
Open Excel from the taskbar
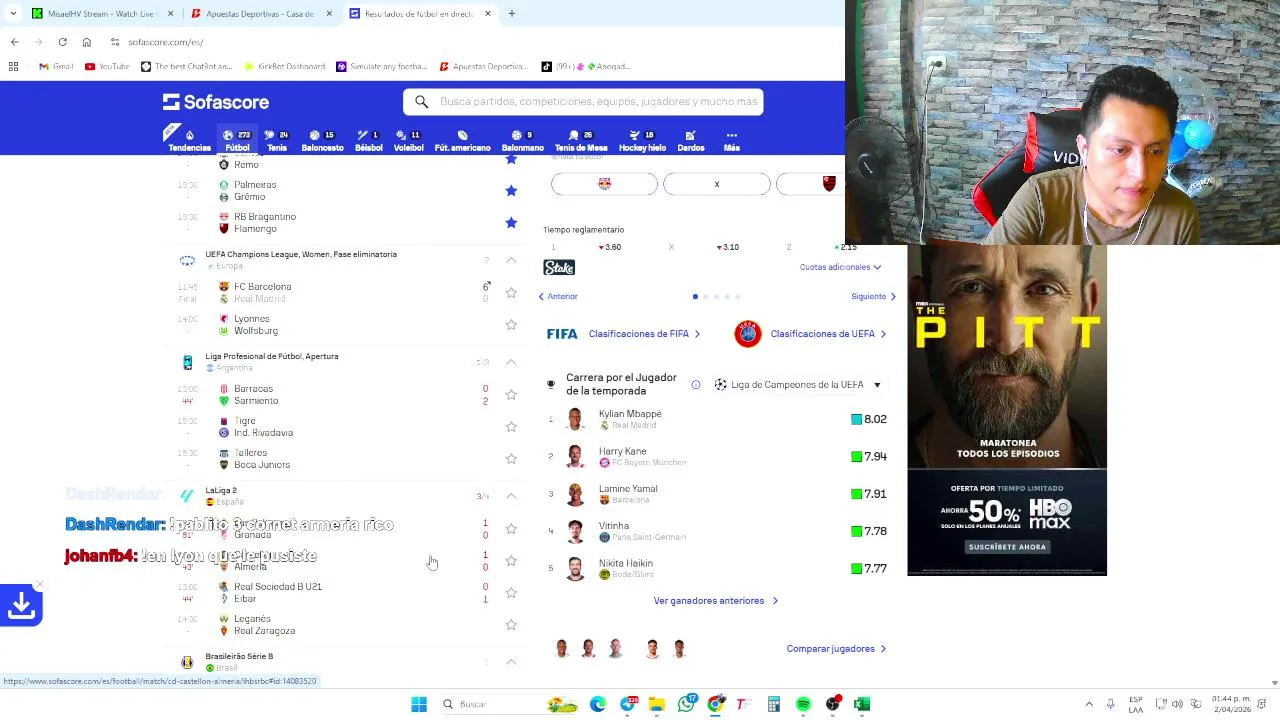[861, 704]
